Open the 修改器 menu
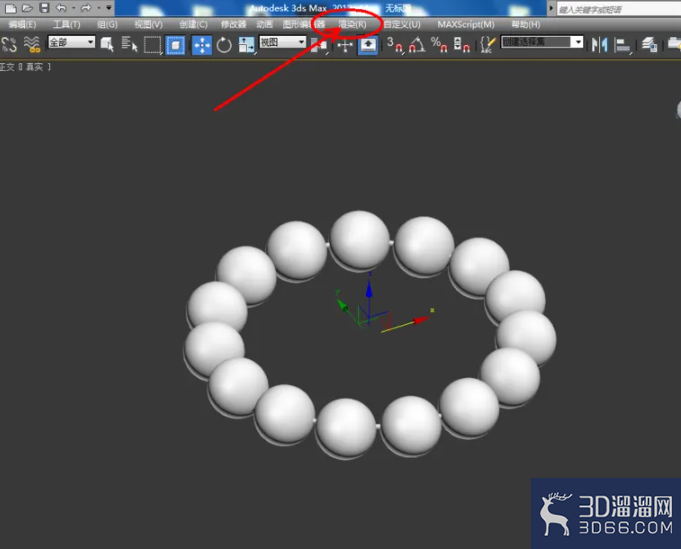The image size is (681, 549). (x=233, y=24)
